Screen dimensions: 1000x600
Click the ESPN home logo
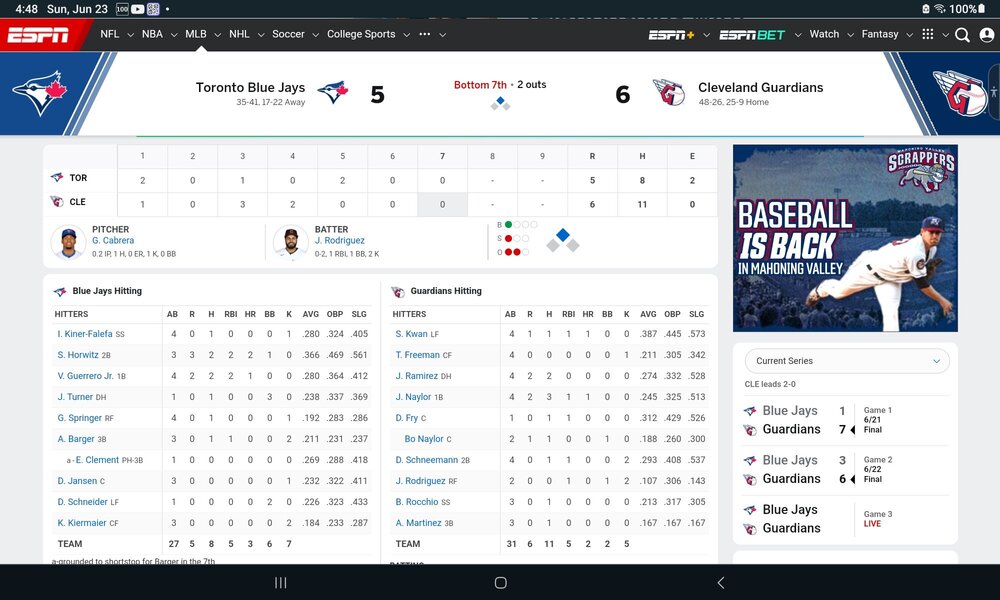coord(38,35)
